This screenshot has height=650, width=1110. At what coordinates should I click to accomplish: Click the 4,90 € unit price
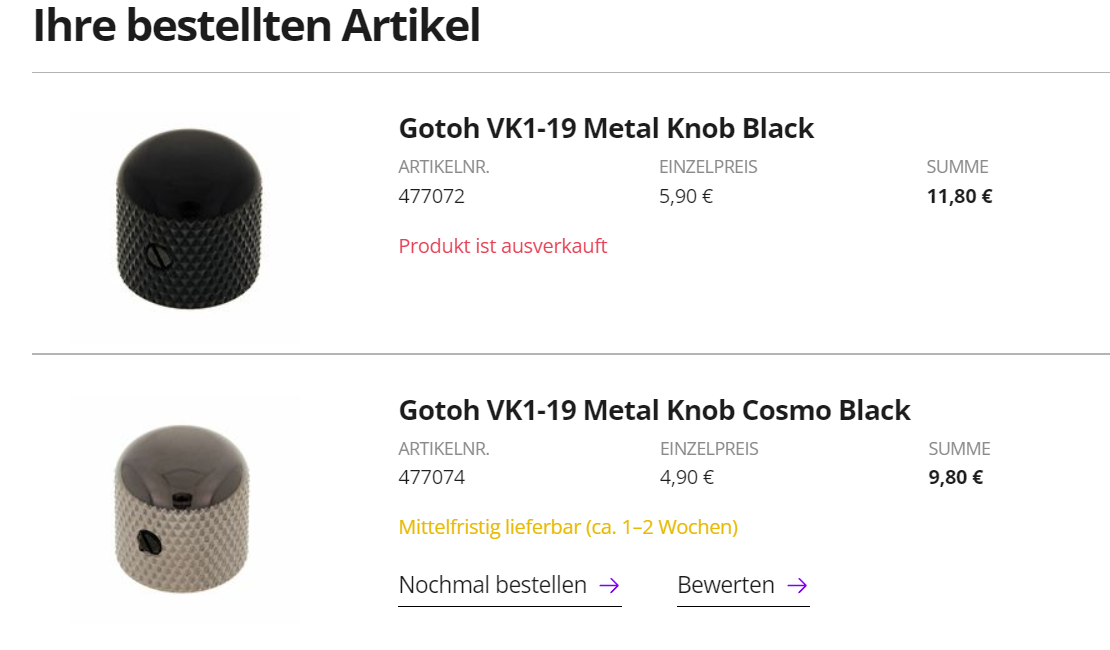click(x=687, y=477)
